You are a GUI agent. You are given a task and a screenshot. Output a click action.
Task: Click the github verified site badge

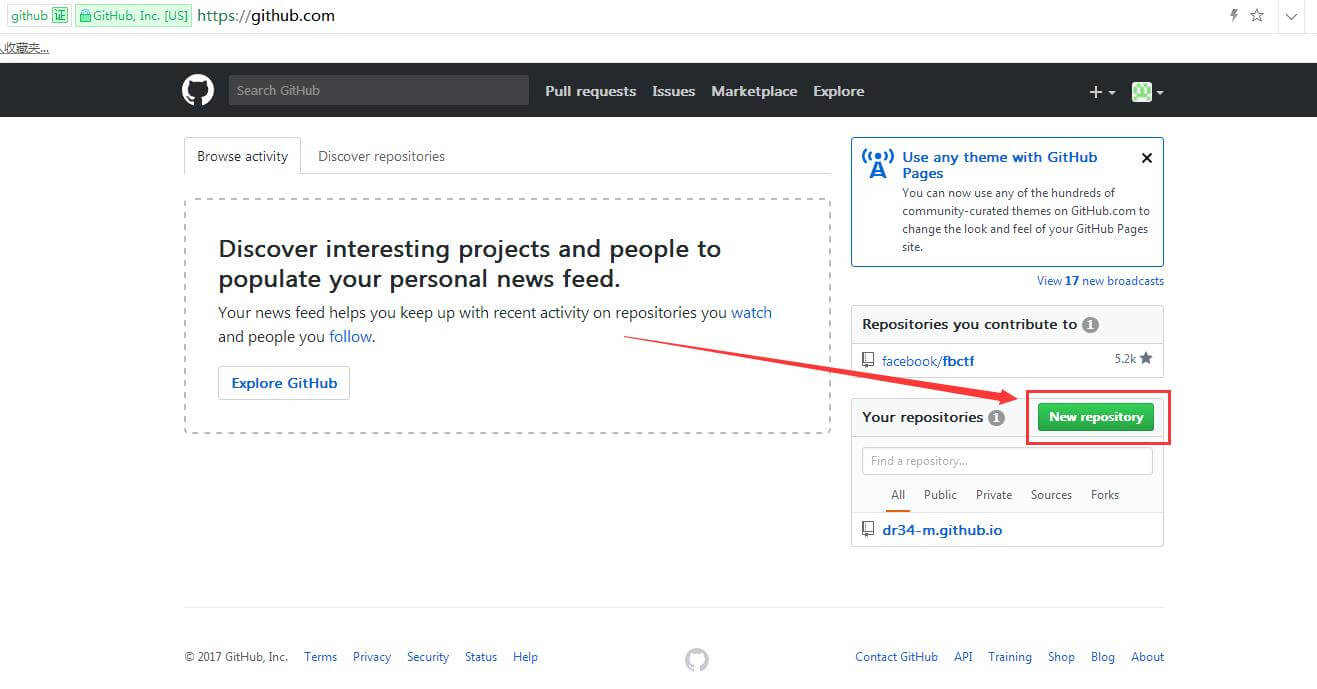pos(39,16)
